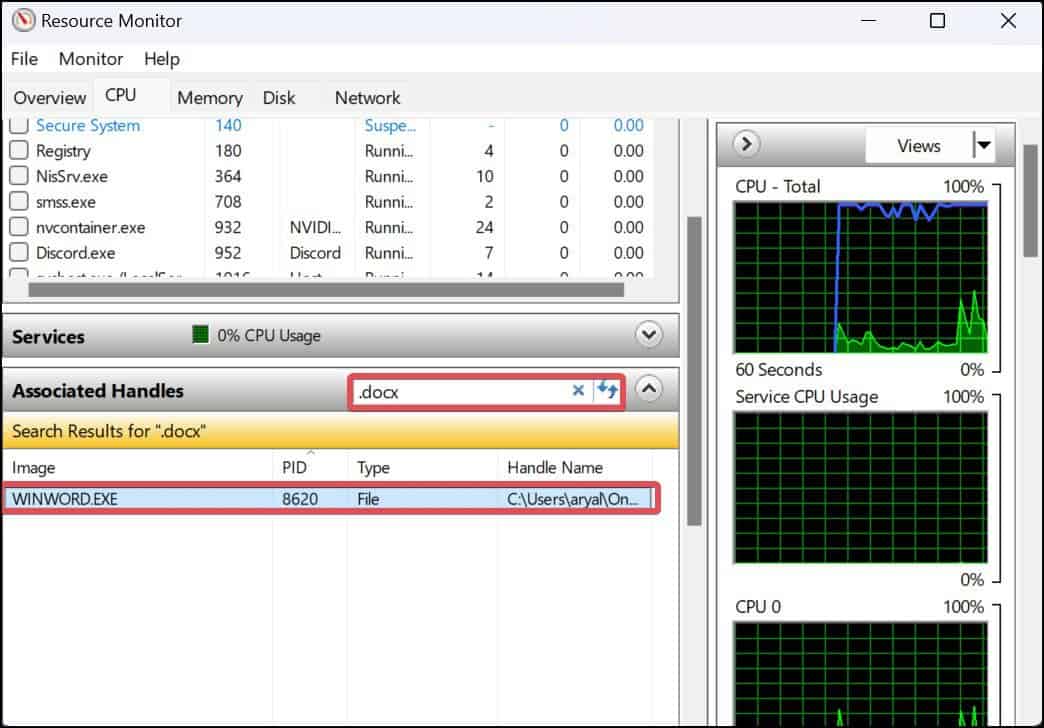Check the Secure System process checkbox
Viewport: 1044px width, 728px height.
[x=19, y=125]
